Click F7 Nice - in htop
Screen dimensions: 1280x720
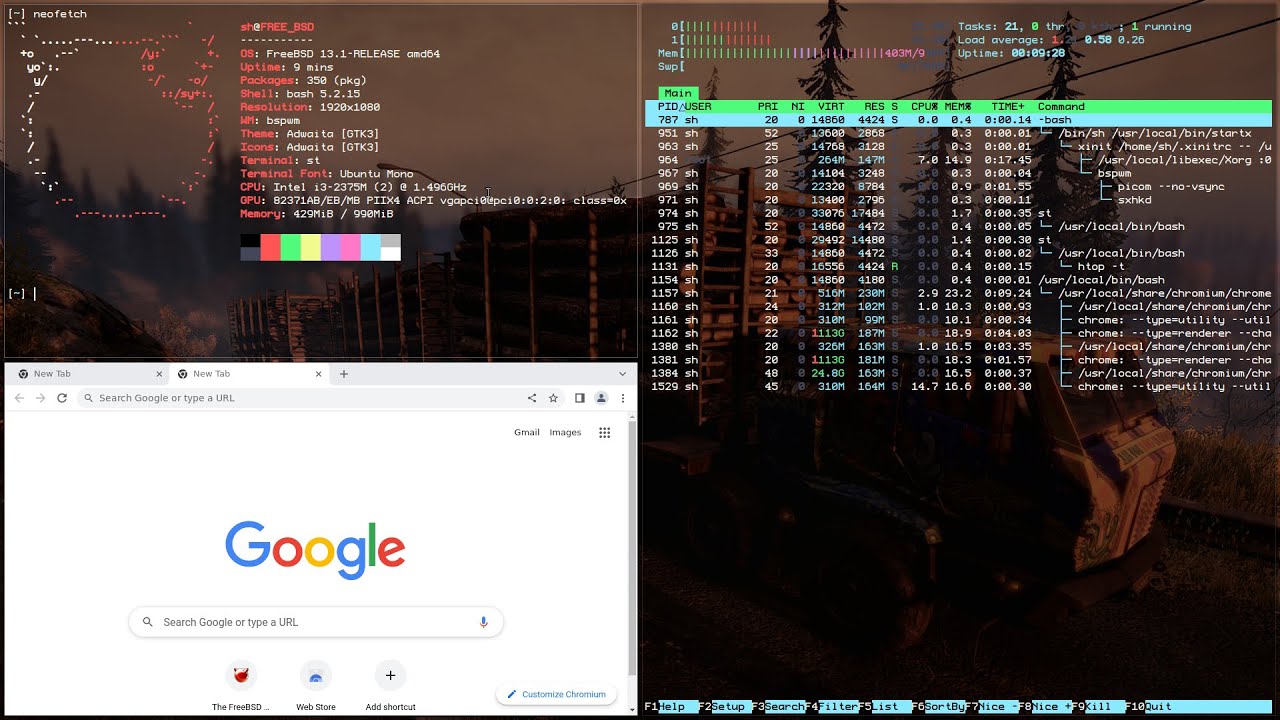pyautogui.click(x=992, y=707)
